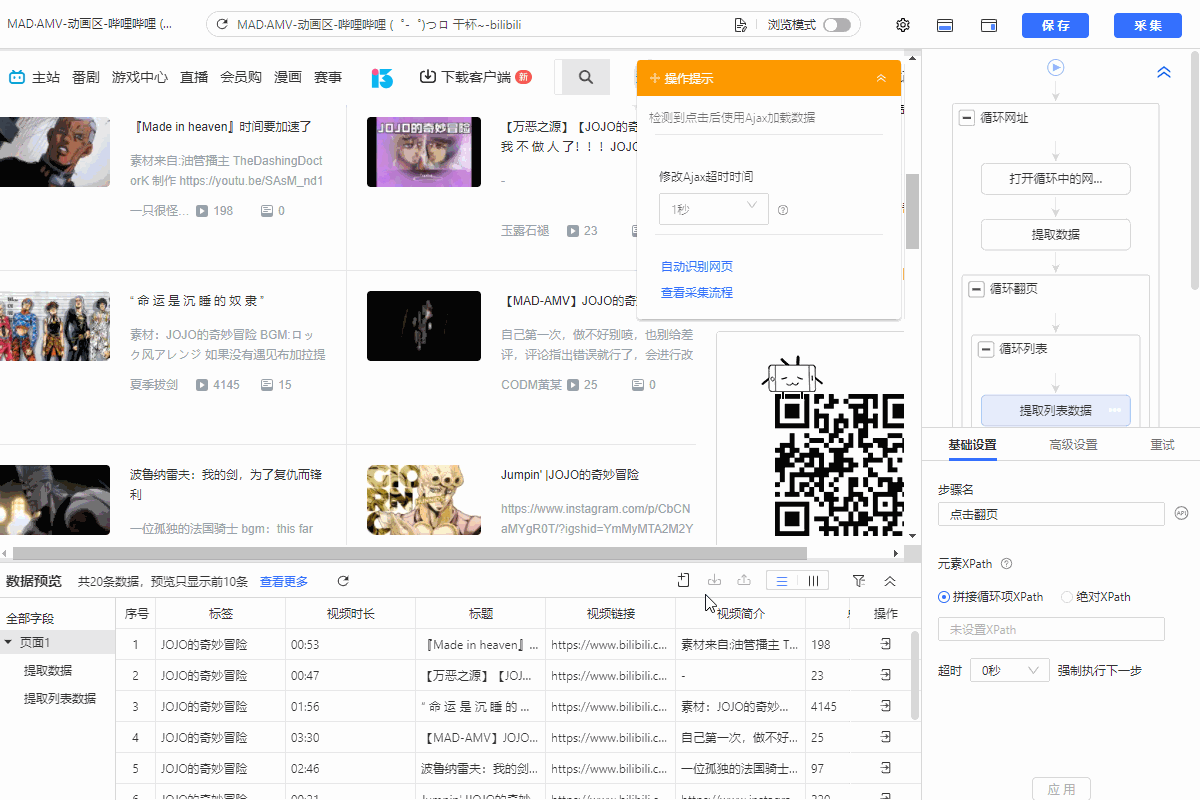Switch to the 基础设置 tab
The width and height of the screenshot is (1200, 800).
pyautogui.click(x=972, y=445)
